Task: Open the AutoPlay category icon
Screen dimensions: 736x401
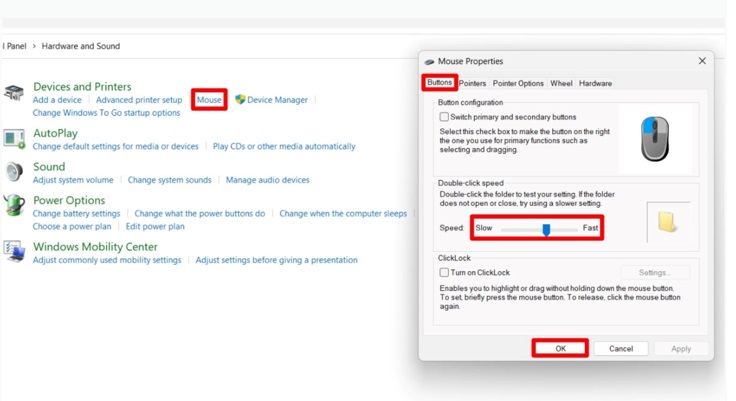Action: coord(14,138)
